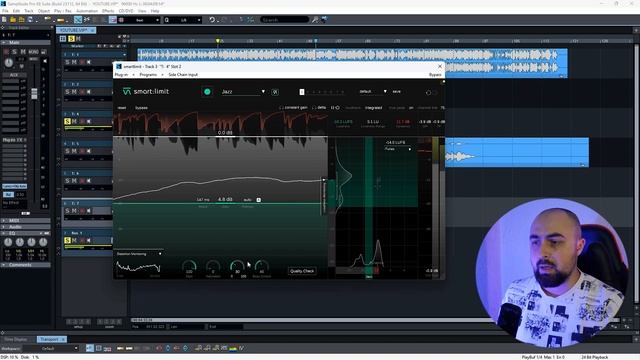Click the MONO button in Track Editor

coord(33,52)
